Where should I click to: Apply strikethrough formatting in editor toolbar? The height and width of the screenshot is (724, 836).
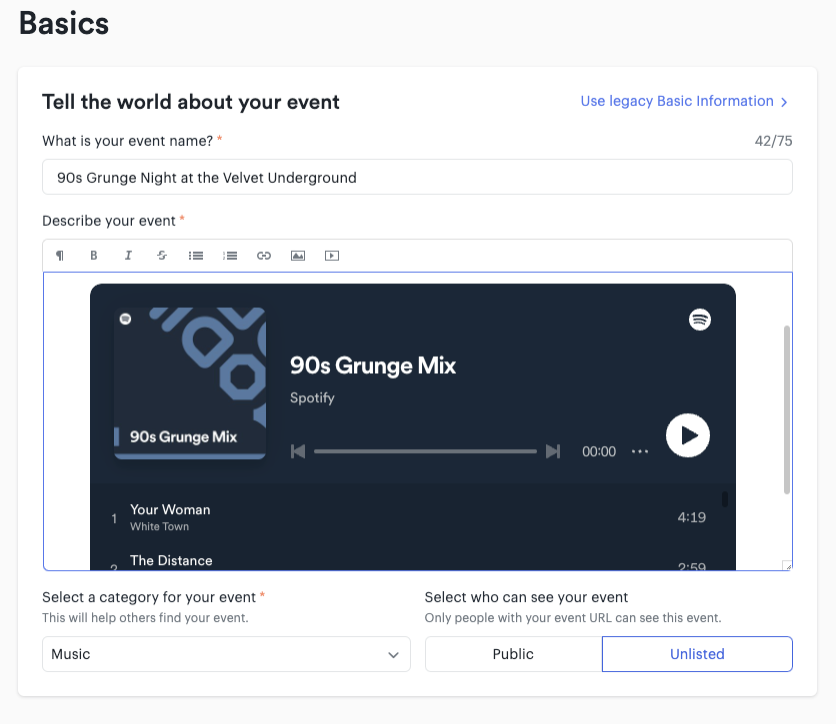coord(162,256)
